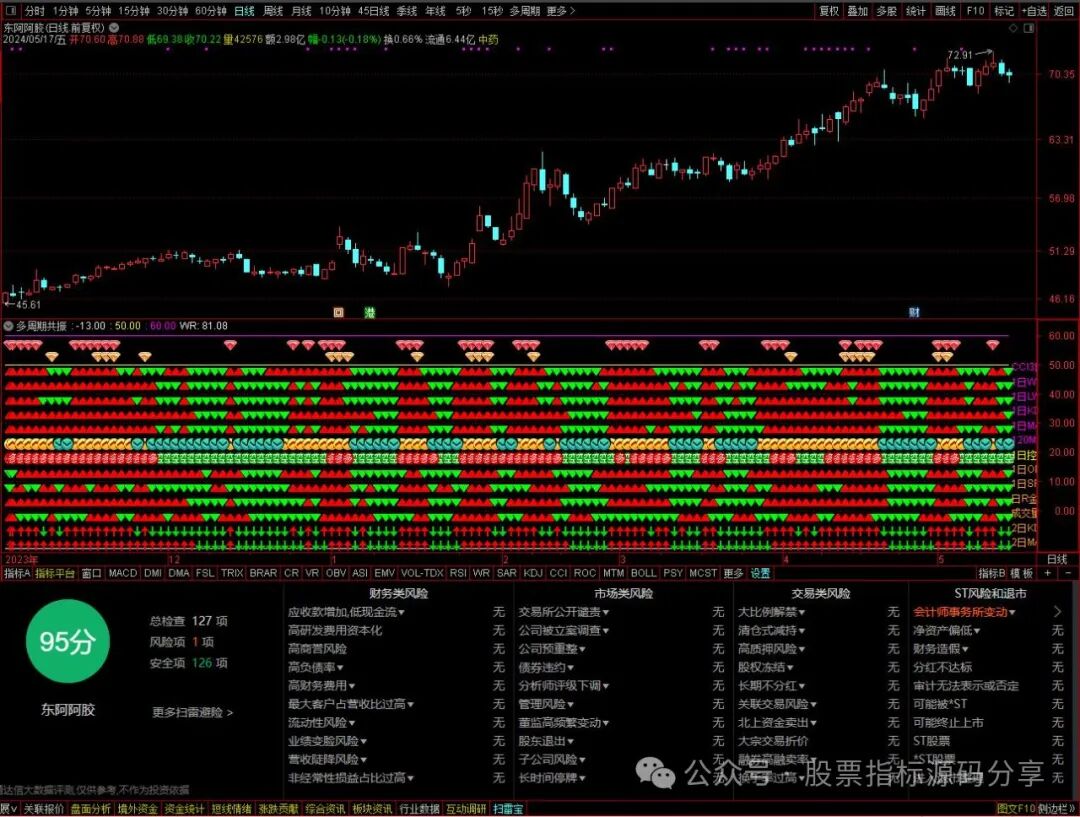Open the 行业数据 bottom tab

(419, 809)
